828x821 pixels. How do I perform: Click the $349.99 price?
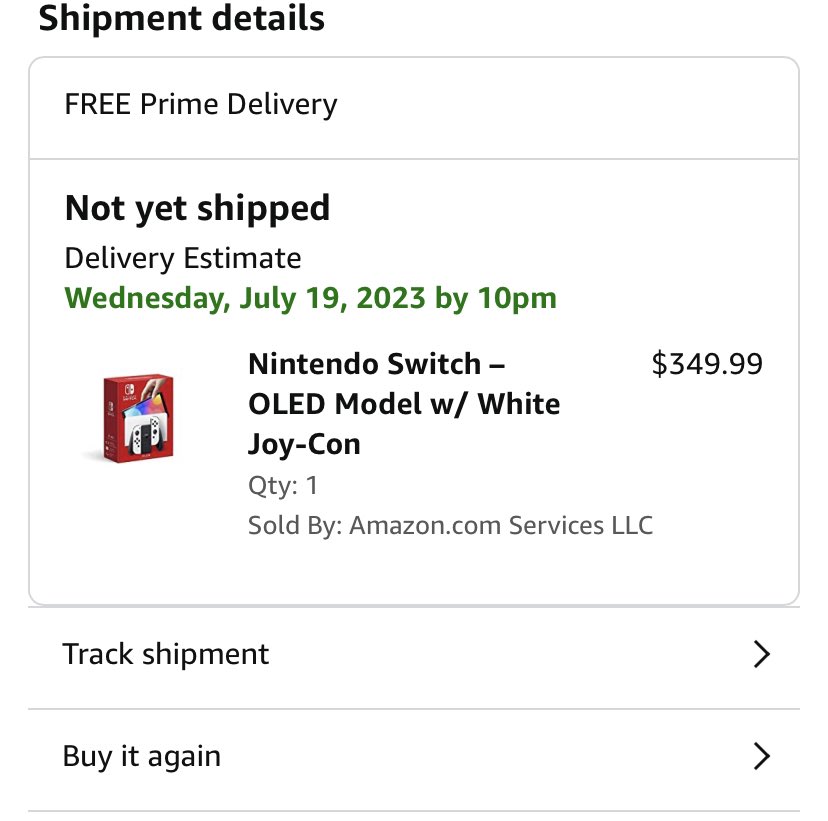click(x=707, y=364)
